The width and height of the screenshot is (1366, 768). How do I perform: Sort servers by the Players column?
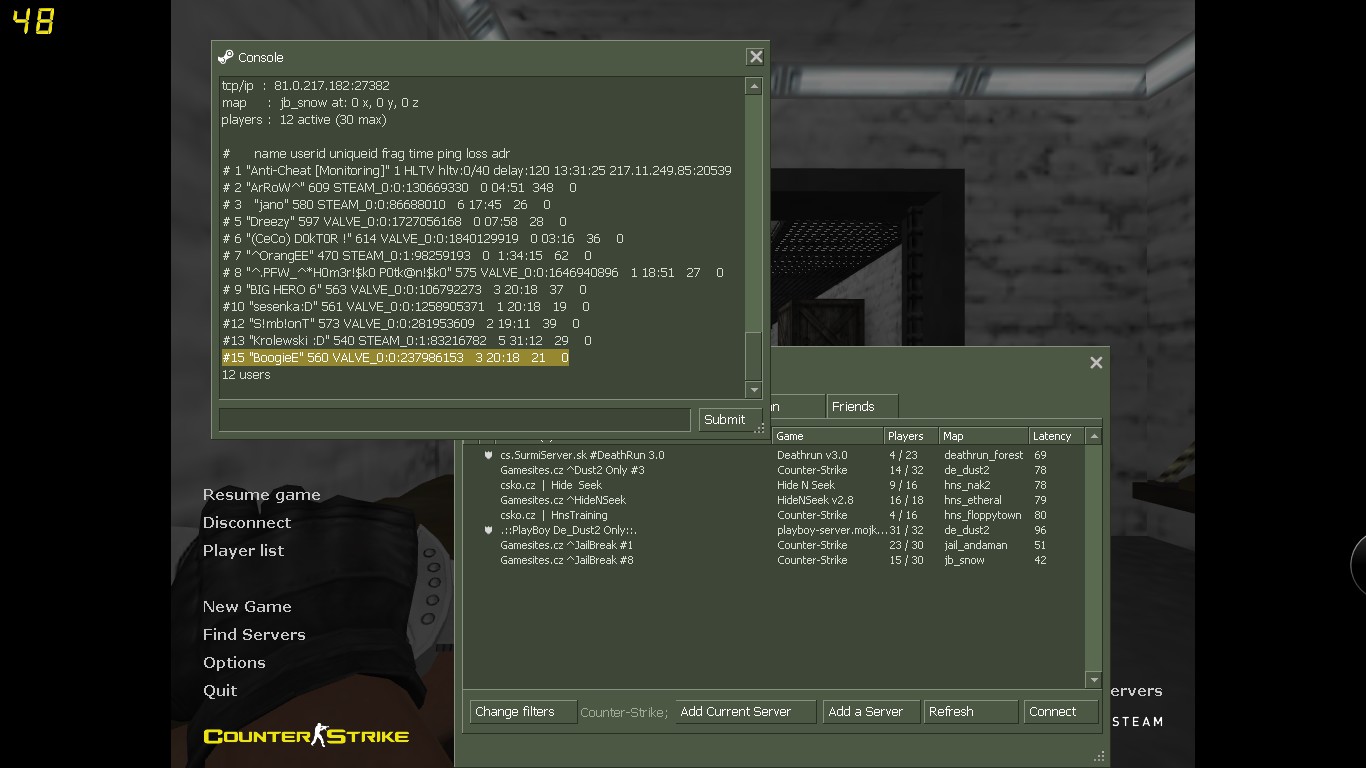click(910, 436)
